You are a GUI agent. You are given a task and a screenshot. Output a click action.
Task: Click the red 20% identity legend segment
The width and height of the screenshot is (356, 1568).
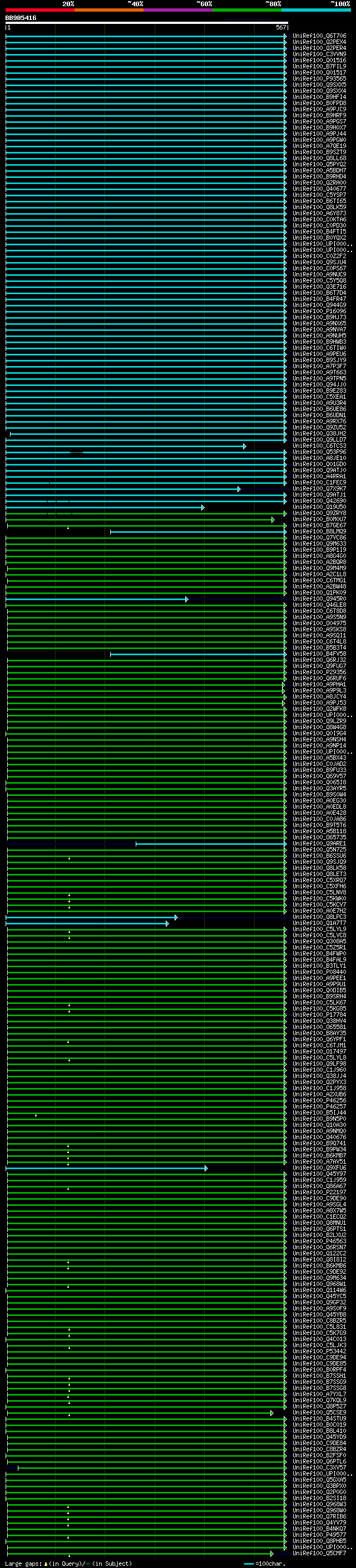(40, 10)
